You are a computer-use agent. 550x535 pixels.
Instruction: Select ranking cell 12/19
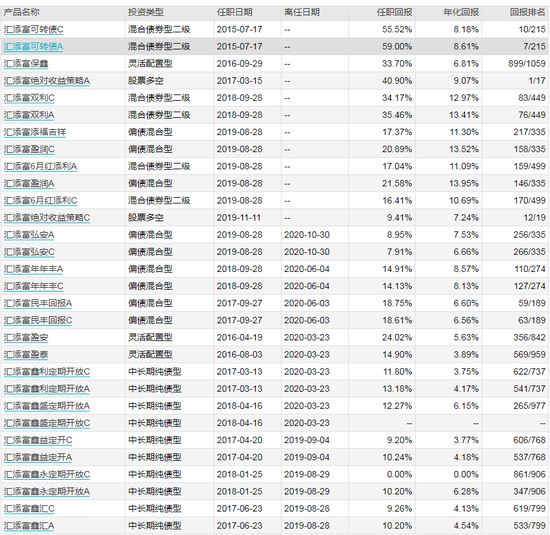tap(535, 218)
